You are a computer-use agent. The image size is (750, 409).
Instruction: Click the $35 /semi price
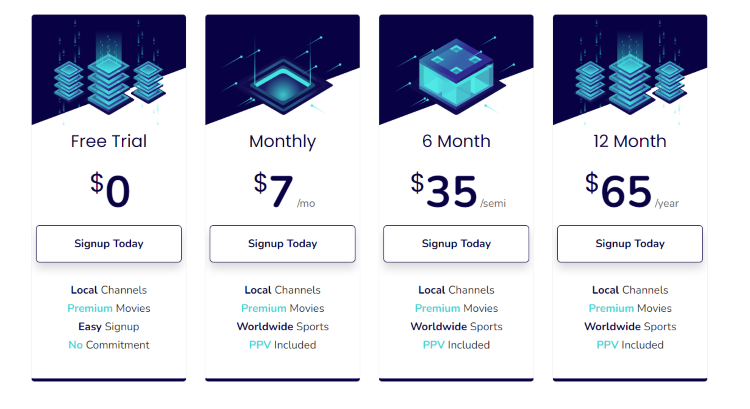click(456, 190)
